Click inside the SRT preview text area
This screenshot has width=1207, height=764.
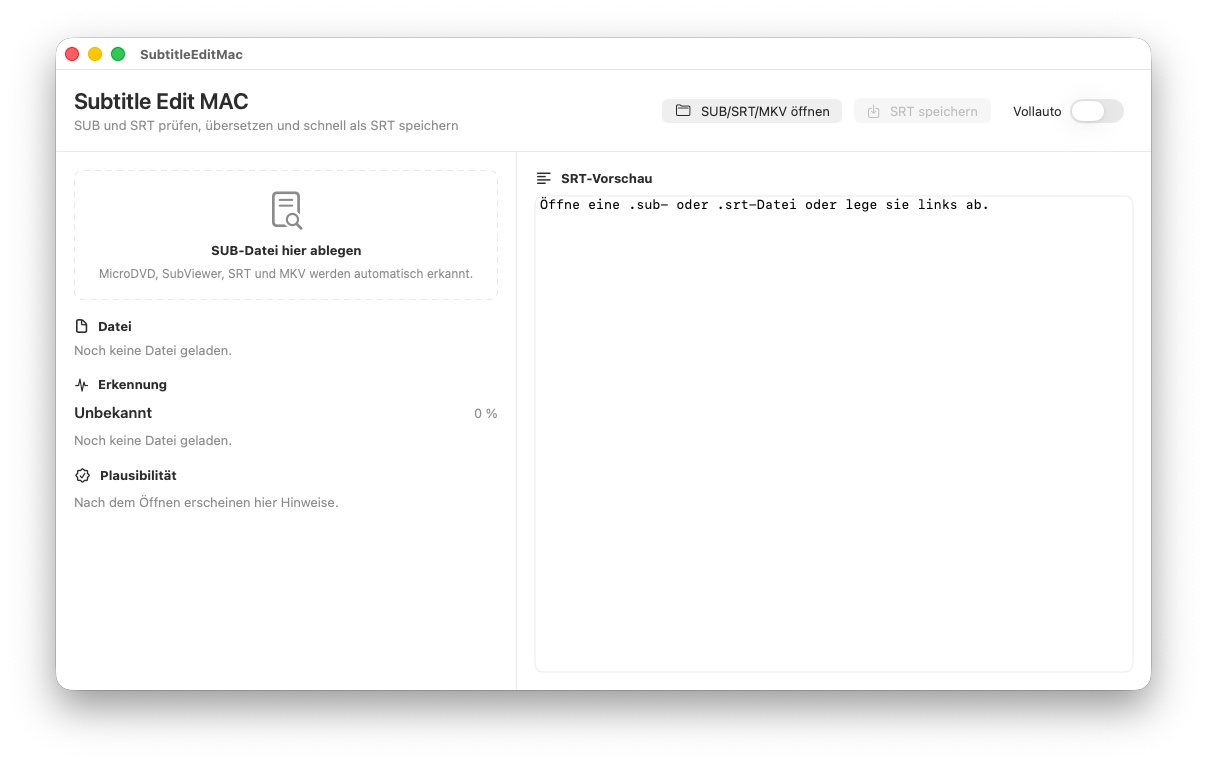[x=834, y=434]
